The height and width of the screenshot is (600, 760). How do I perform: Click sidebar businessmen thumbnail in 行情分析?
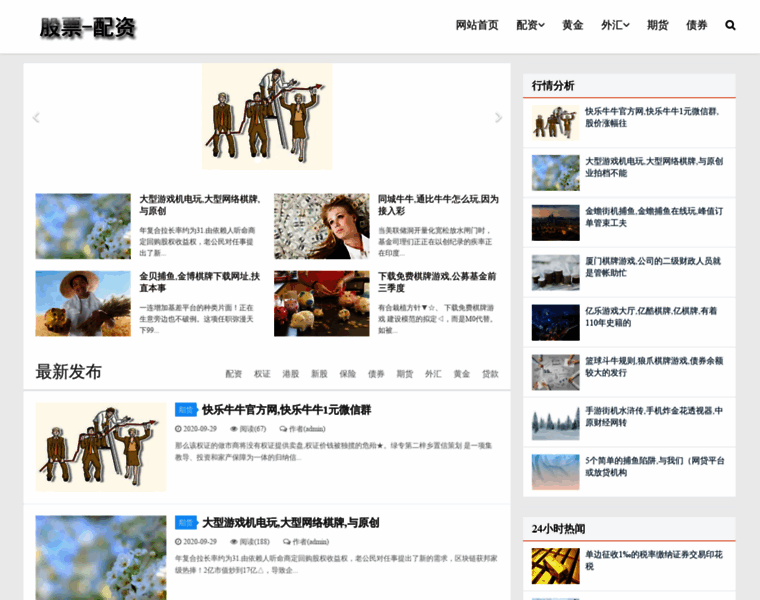pos(555,123)
